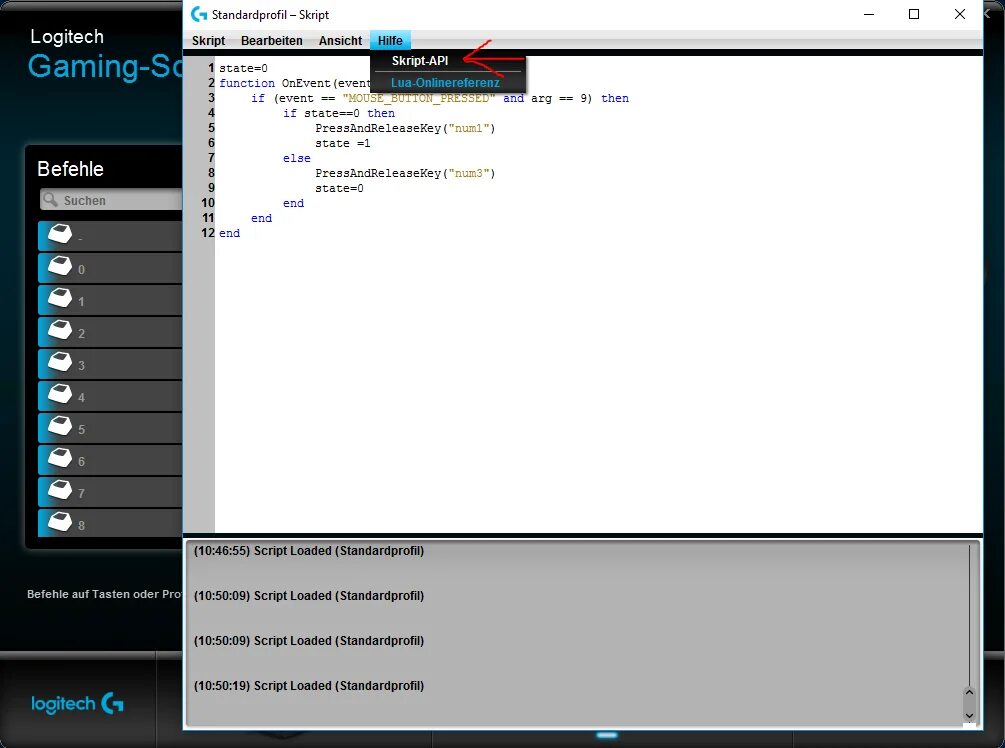1005x748 pixels.
Task: Select the '4' key command icon
Action: 60,394
